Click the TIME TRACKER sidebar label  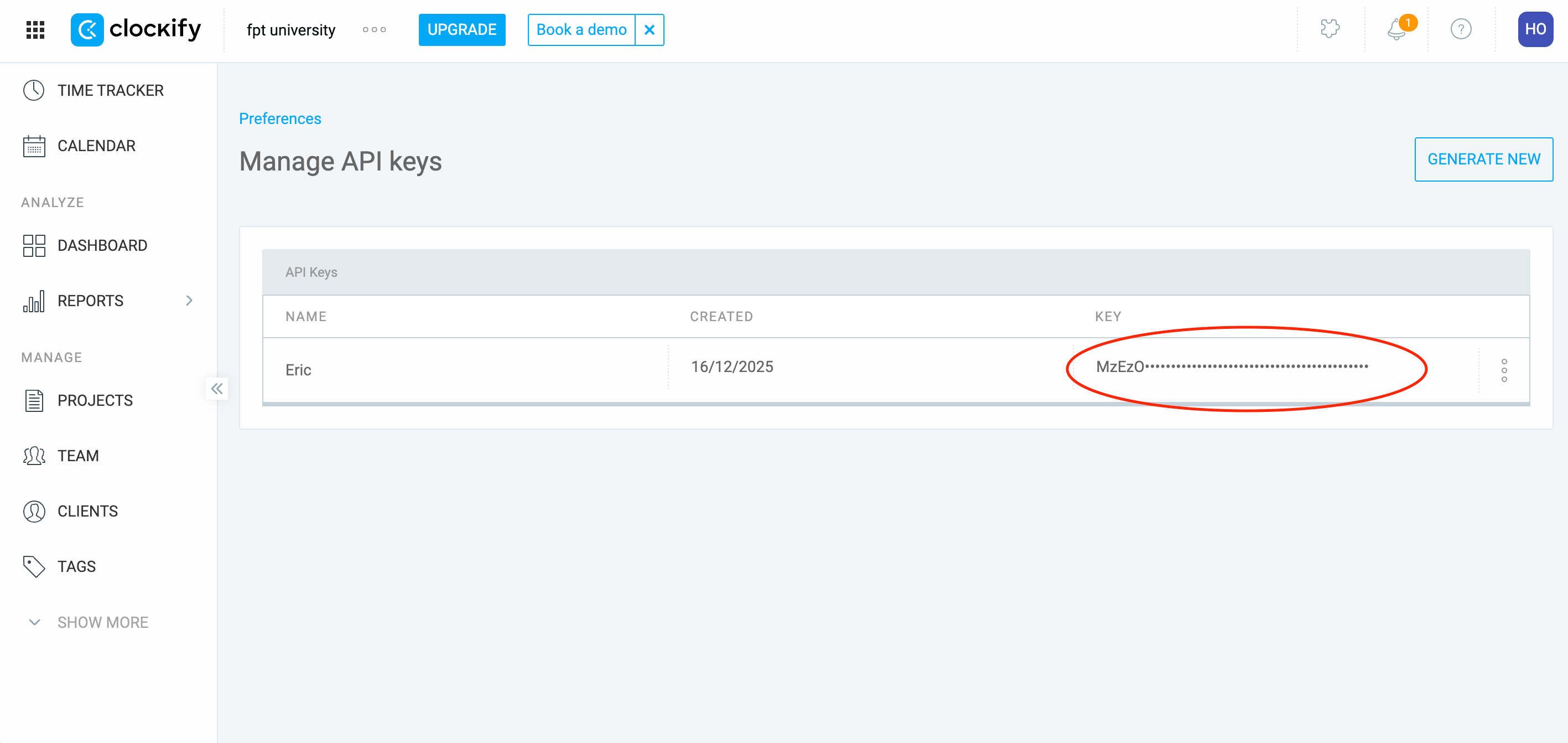pyautogui.click(x=111, y=90)
